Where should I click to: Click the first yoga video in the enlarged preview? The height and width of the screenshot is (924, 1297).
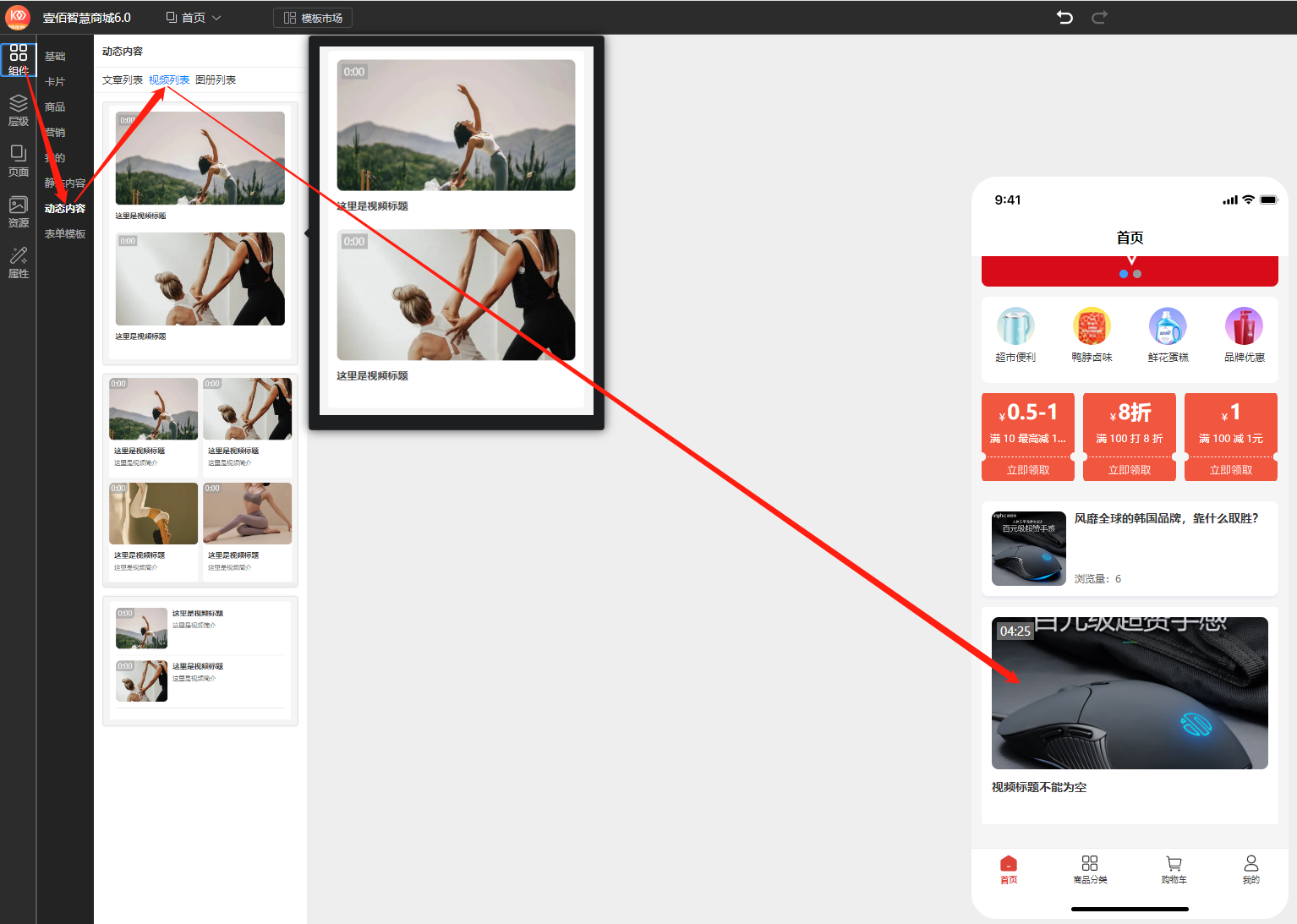click(456, 125)
